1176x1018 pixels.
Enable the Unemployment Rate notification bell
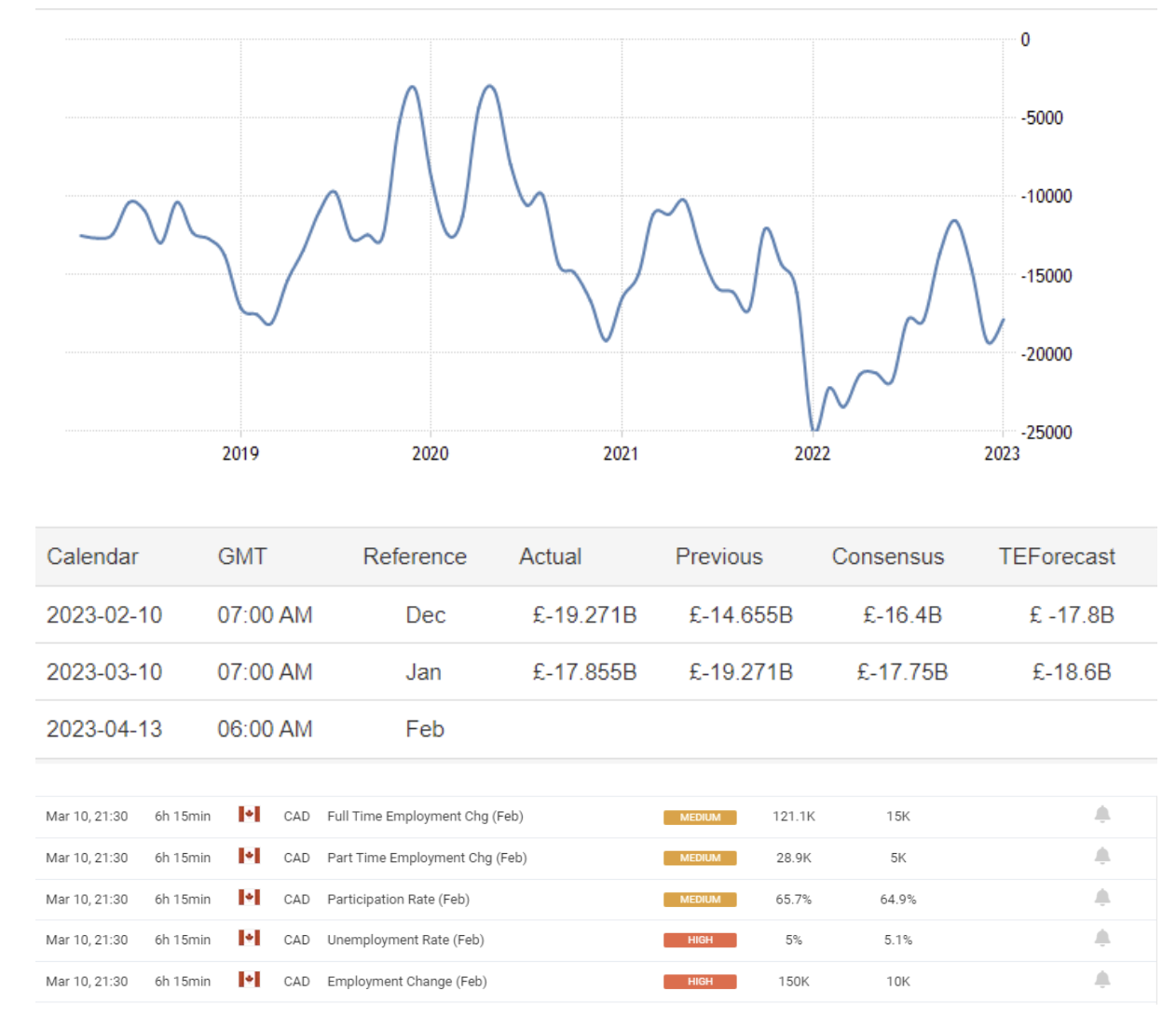pos(1101,938)
